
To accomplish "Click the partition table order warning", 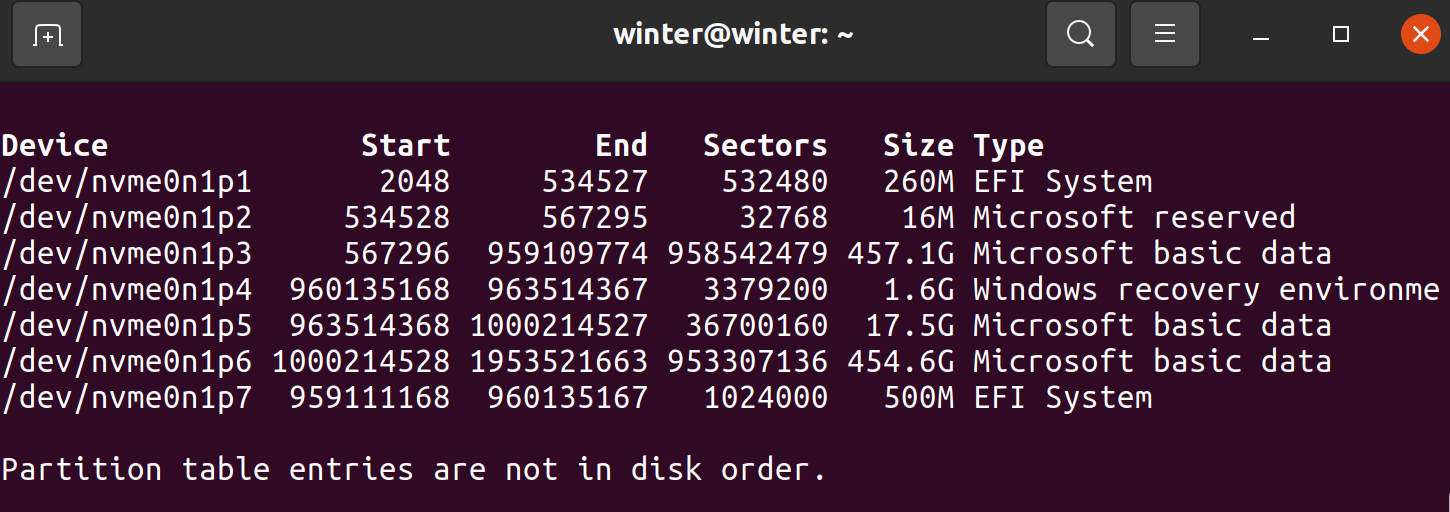I will (414, 470).
